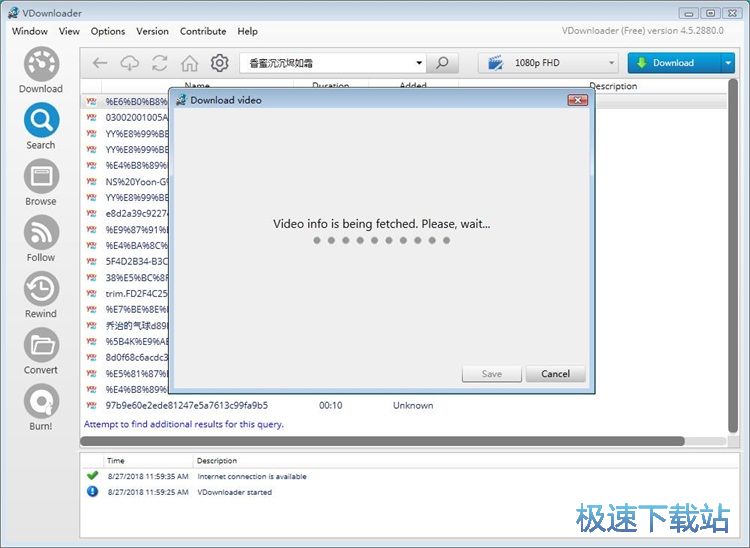This screenshot has height=548, width=750.
Task: Open settings with the gear icon
Action: [220, 63]
